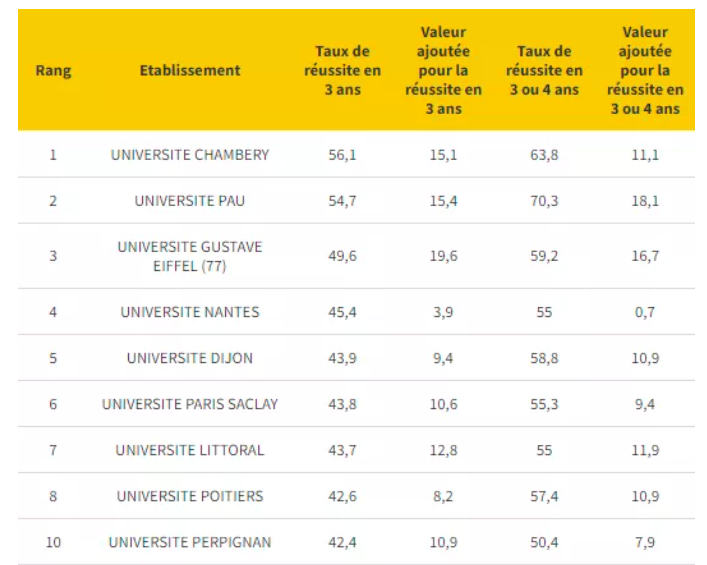Select the UNIVERSITE LITTORAL cell
The image size is (707, 565).
point(190,450)
